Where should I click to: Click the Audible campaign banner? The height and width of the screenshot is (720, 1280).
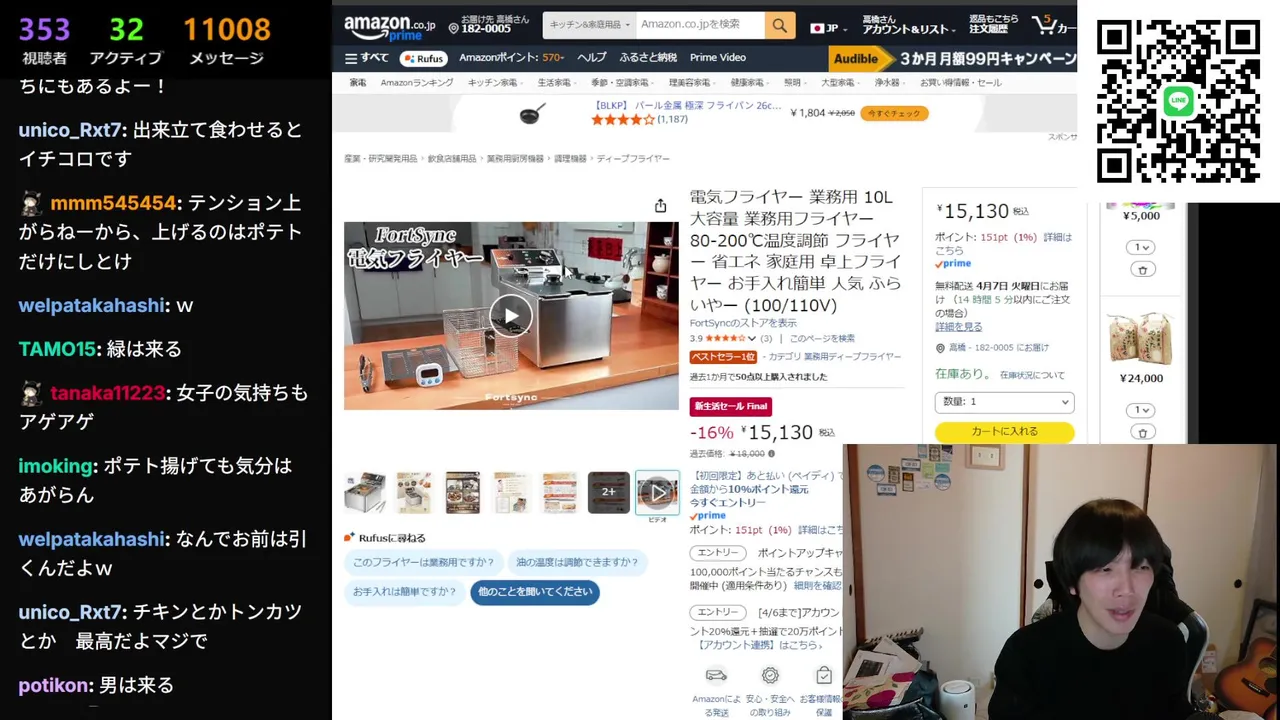[952, 58]
